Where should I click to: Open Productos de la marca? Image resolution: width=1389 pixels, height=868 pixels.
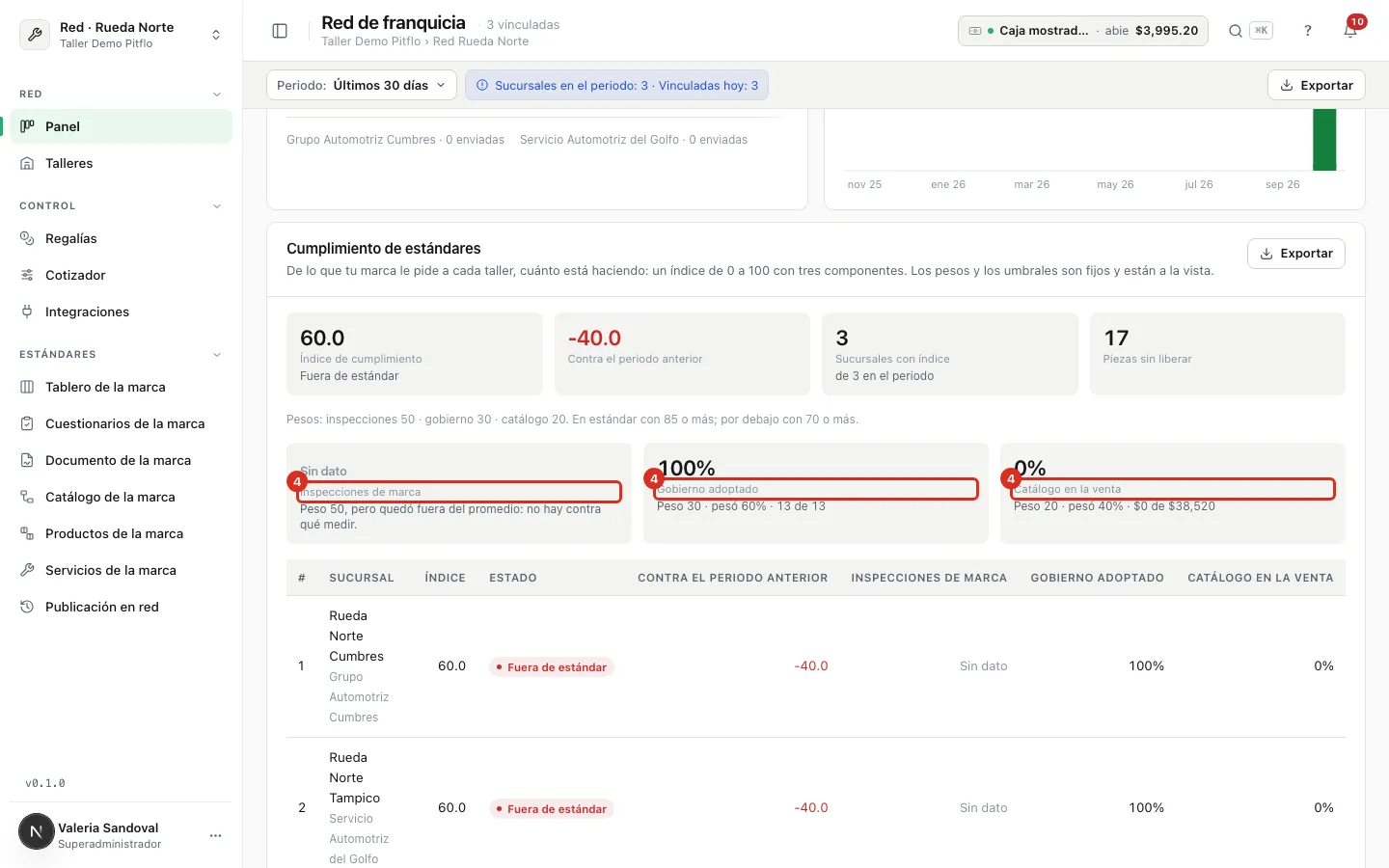click(x=122, y=533)
